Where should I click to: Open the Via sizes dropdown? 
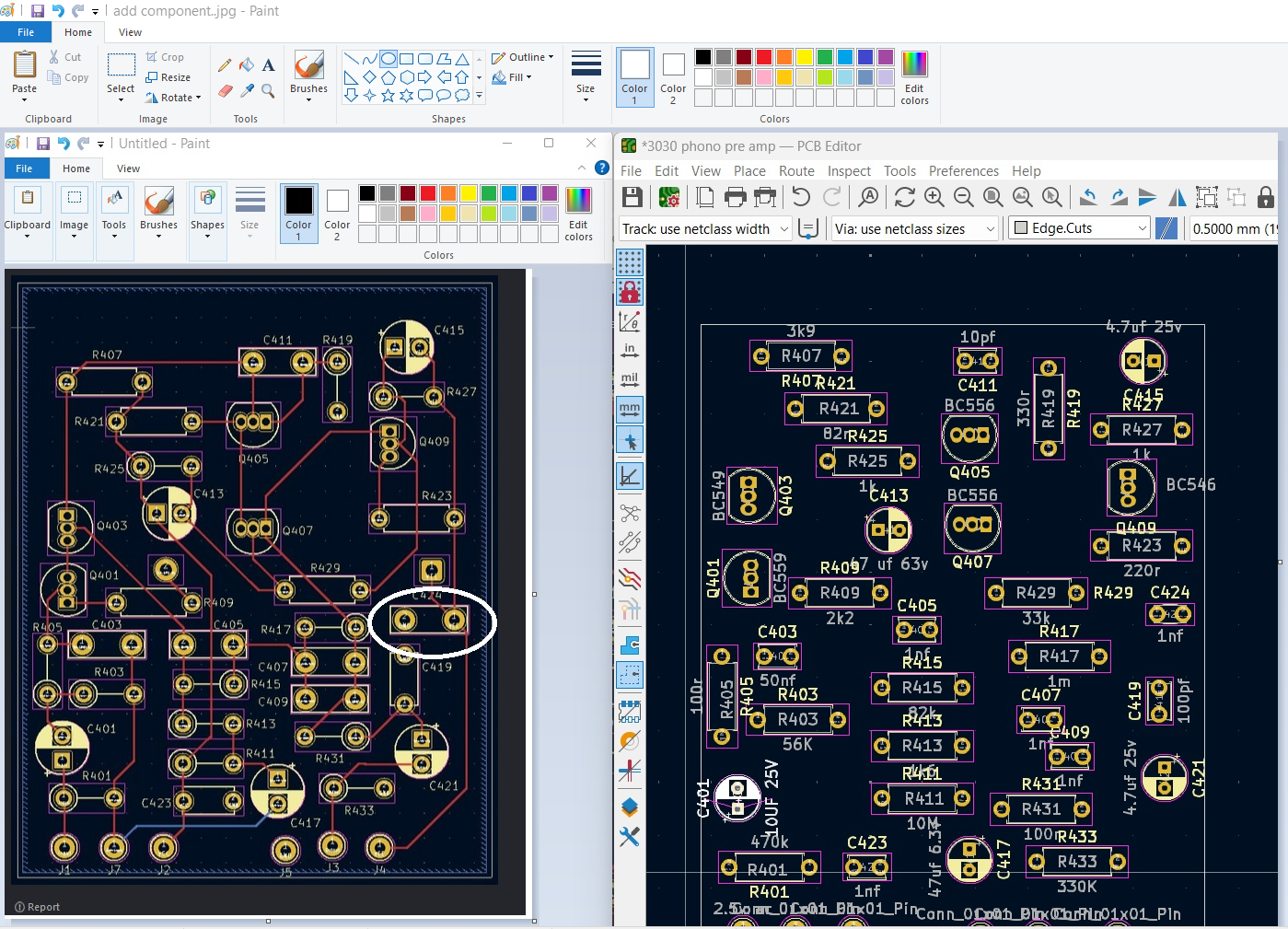coord(915,228)
